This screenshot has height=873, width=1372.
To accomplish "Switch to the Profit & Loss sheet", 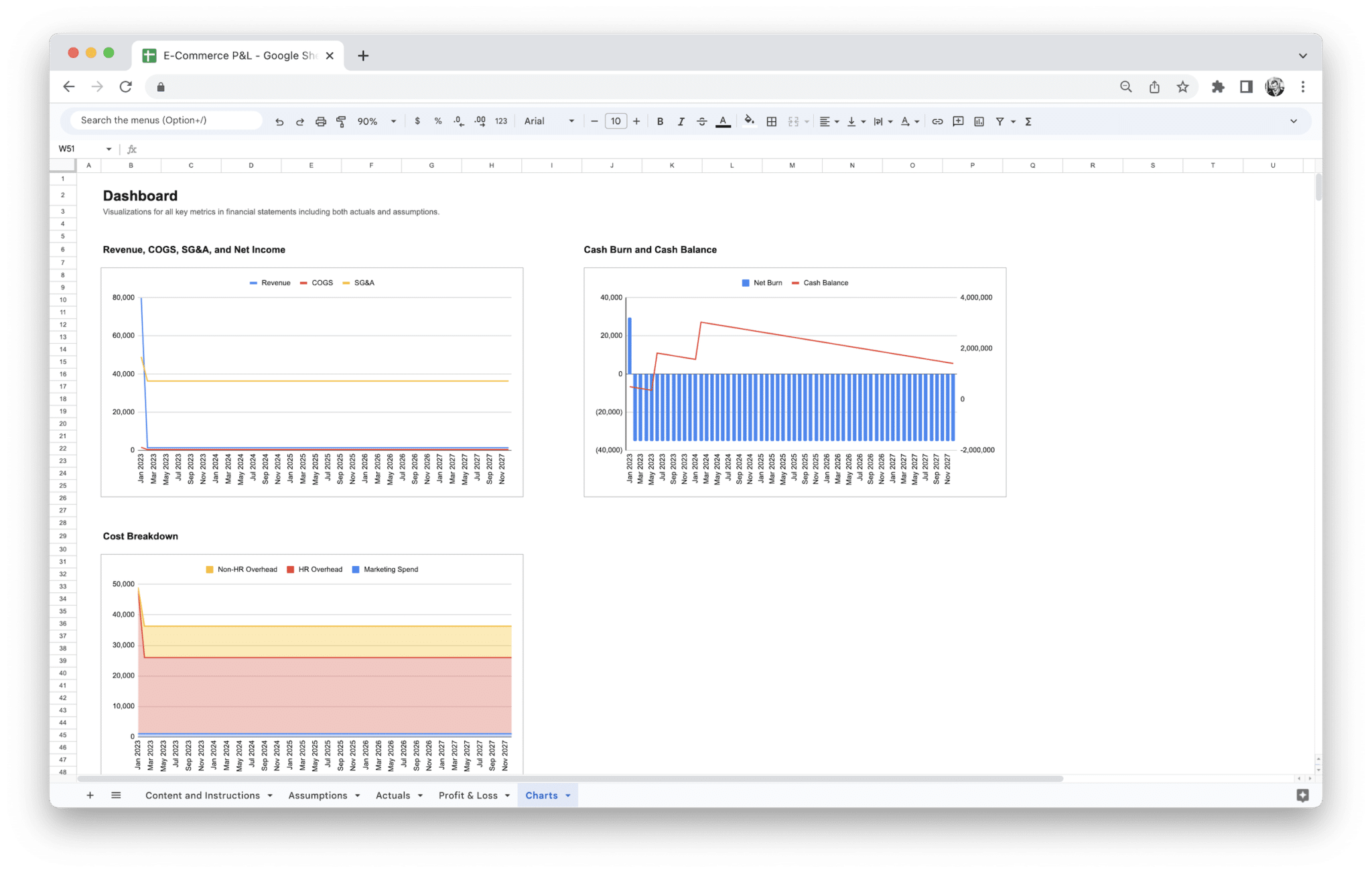I will pyautogui.click(x=468, y=795).
